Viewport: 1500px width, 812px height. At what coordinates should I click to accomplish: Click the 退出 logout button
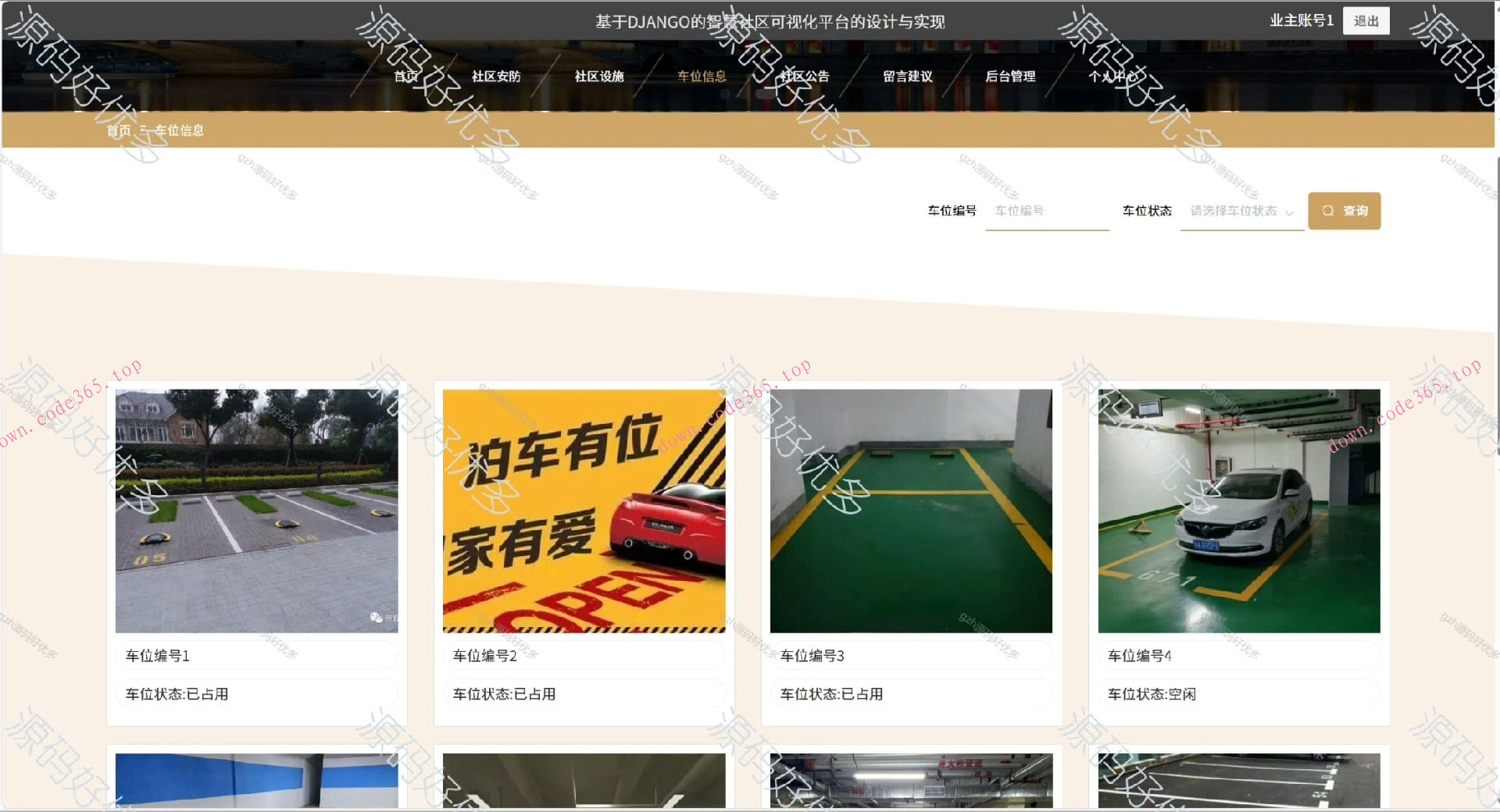pos(1366,20)
